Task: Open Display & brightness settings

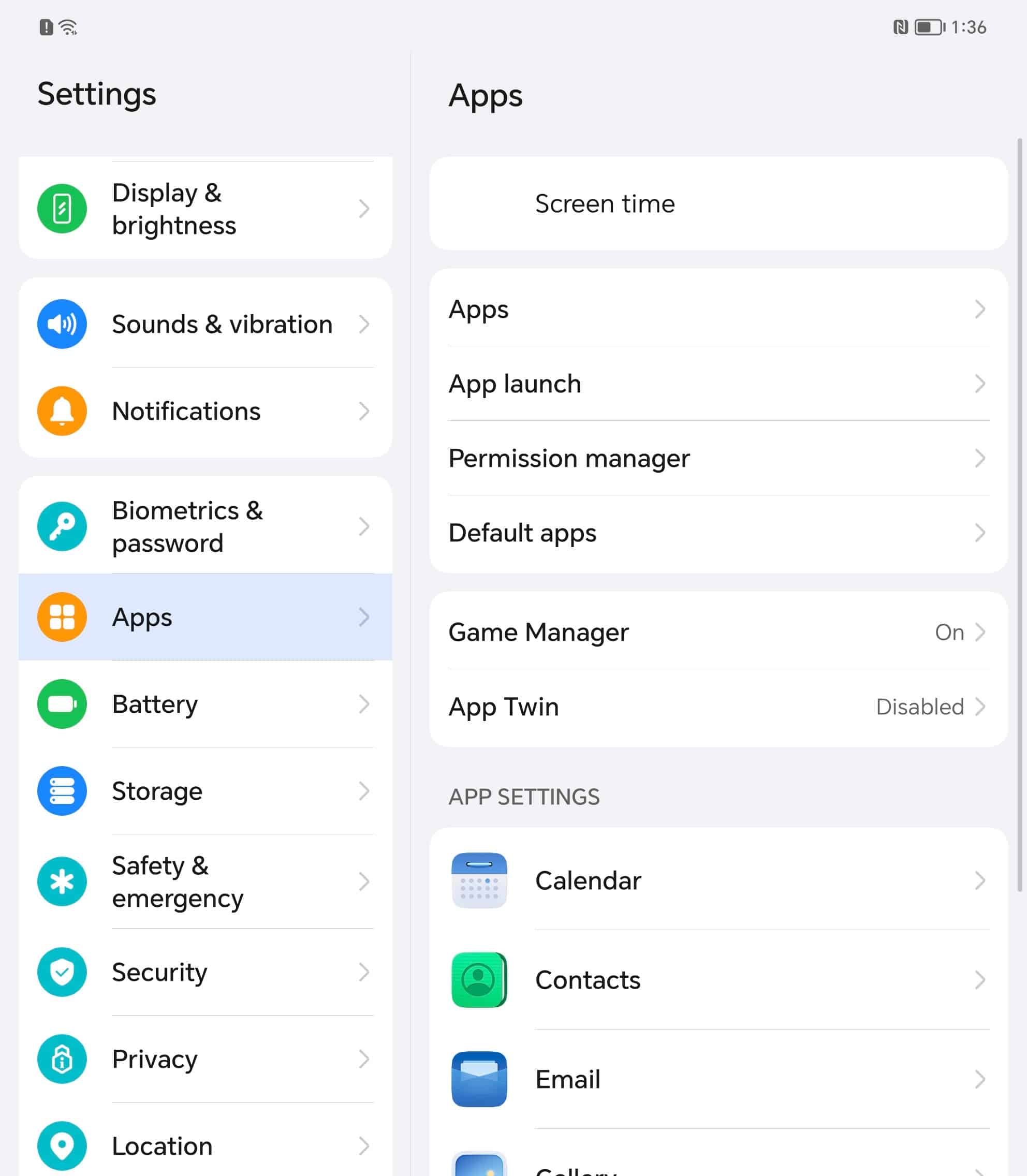Action: click(x=205, y=209)
